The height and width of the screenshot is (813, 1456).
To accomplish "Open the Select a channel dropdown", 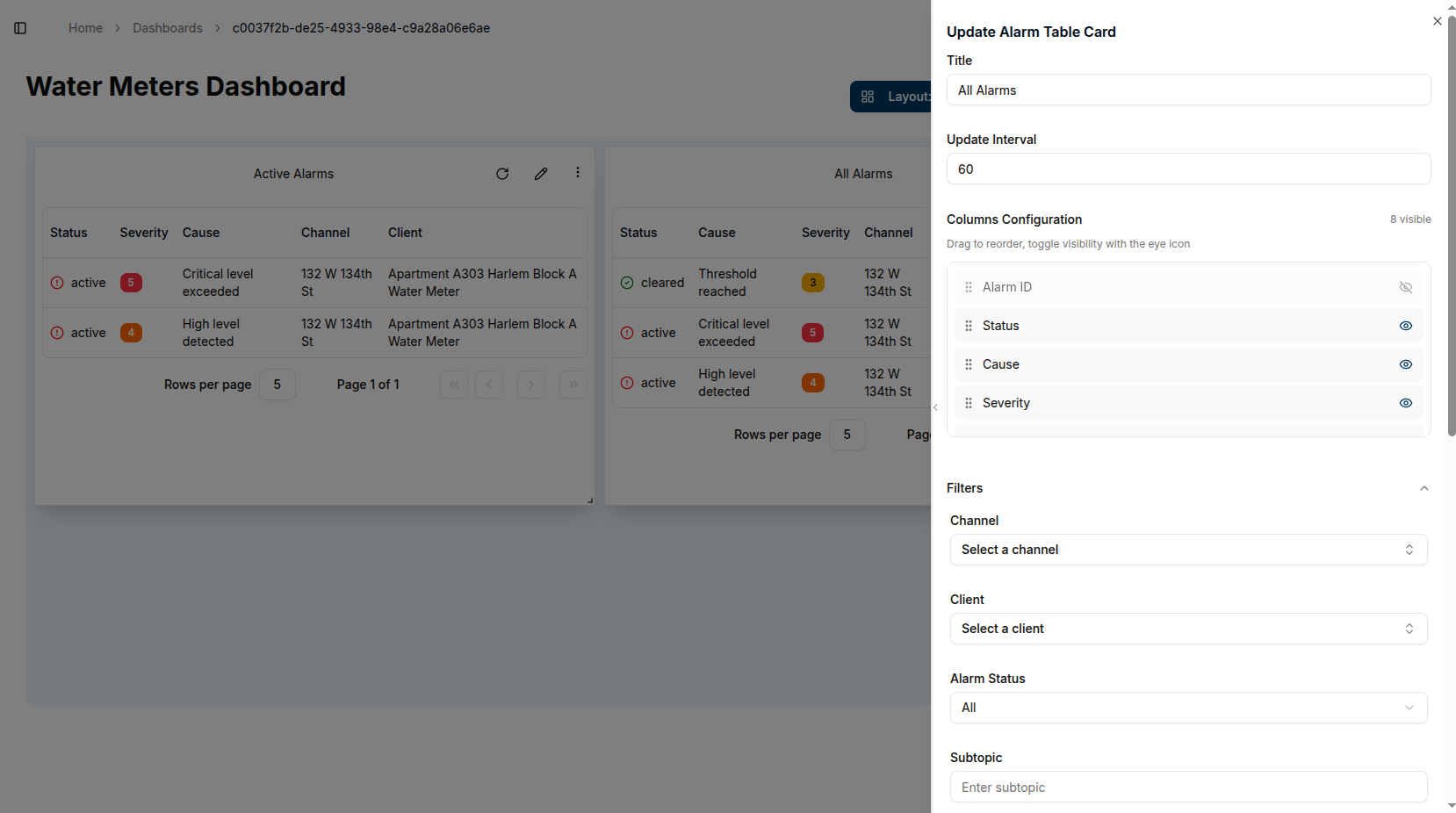I will (1188, 550).
